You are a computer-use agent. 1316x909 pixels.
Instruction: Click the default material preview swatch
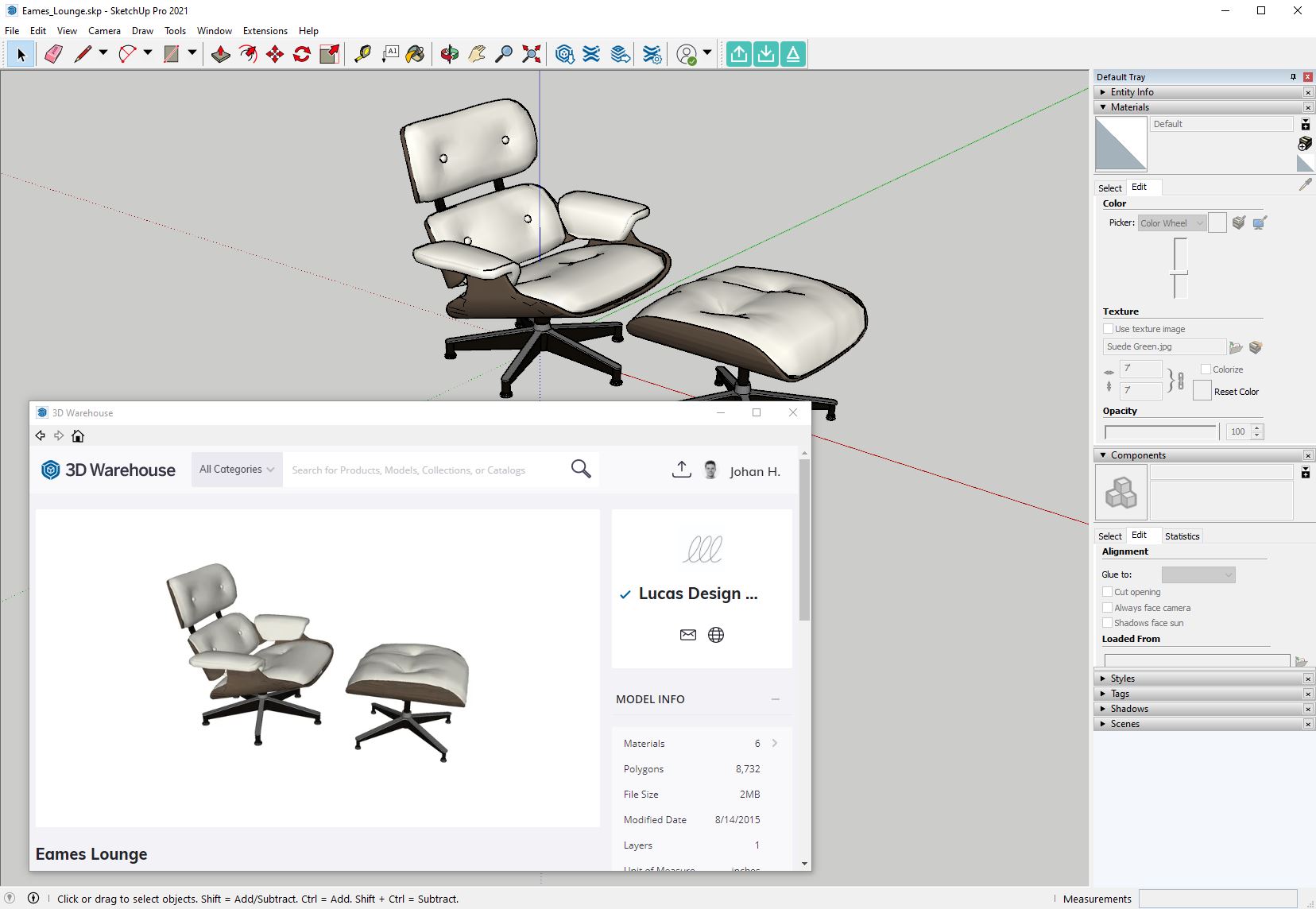click(1121, 144)
